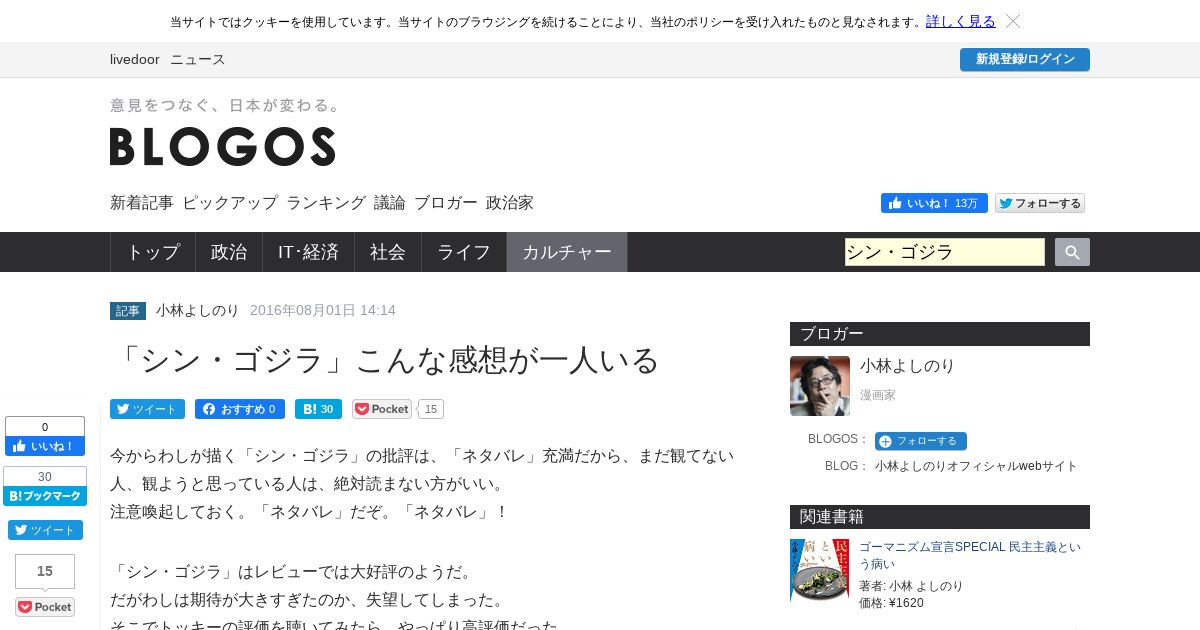
Task: Select ライフ category tab
Action: tap(464, 252)
